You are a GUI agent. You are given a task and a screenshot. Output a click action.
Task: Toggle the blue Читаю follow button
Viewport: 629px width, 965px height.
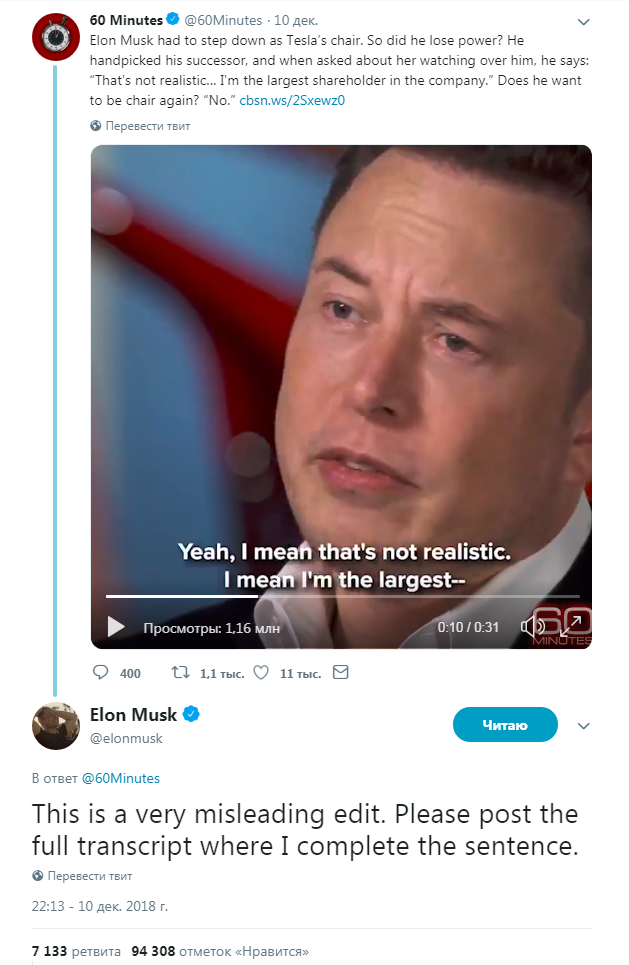(x=505, y=725)
